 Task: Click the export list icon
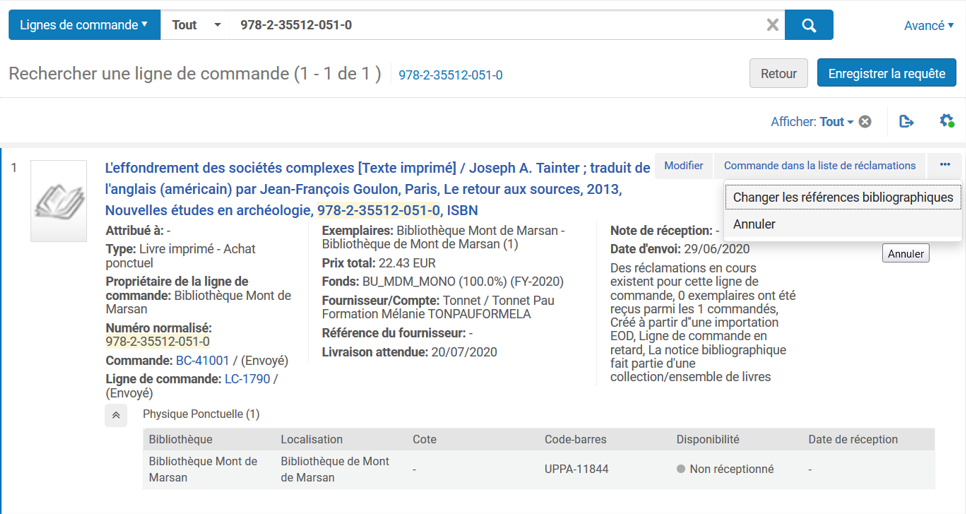tap(906, 122)
